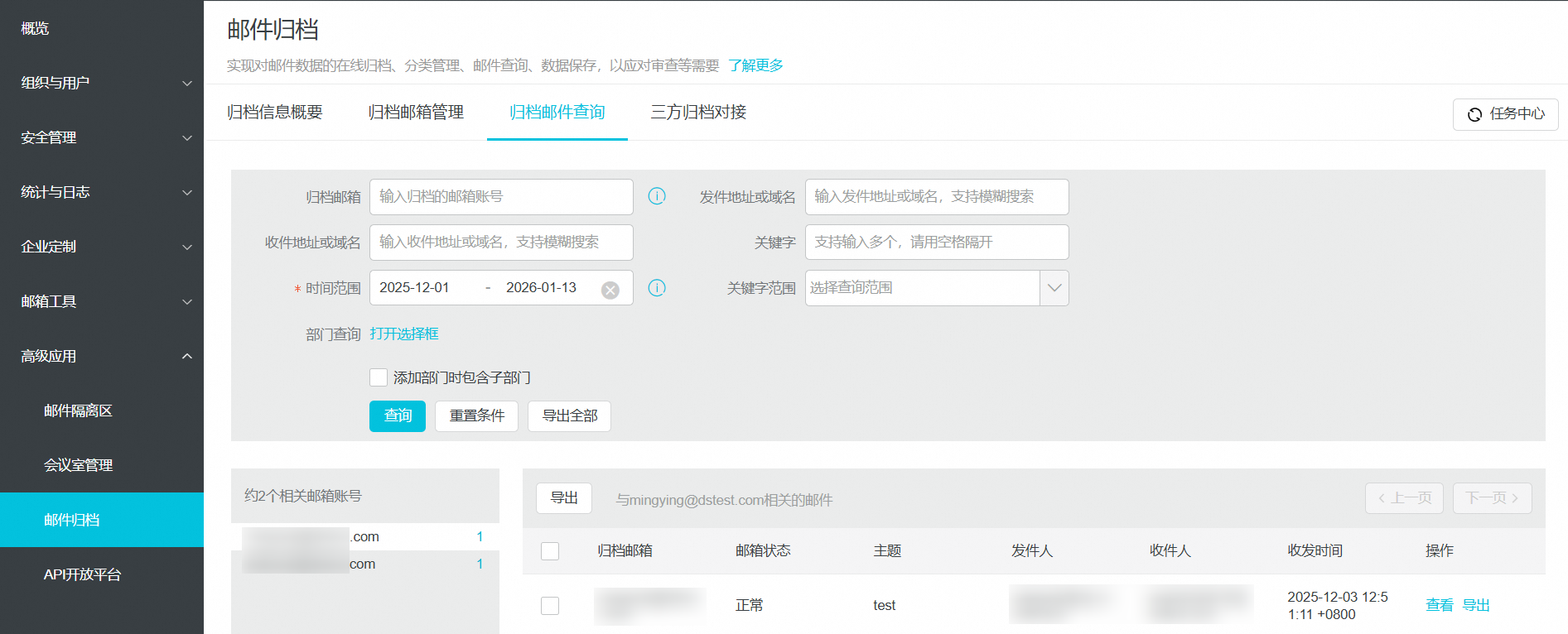Click the blue 查询 button
The width and height of the screenshot is (1568, 634).
[398, 416]
